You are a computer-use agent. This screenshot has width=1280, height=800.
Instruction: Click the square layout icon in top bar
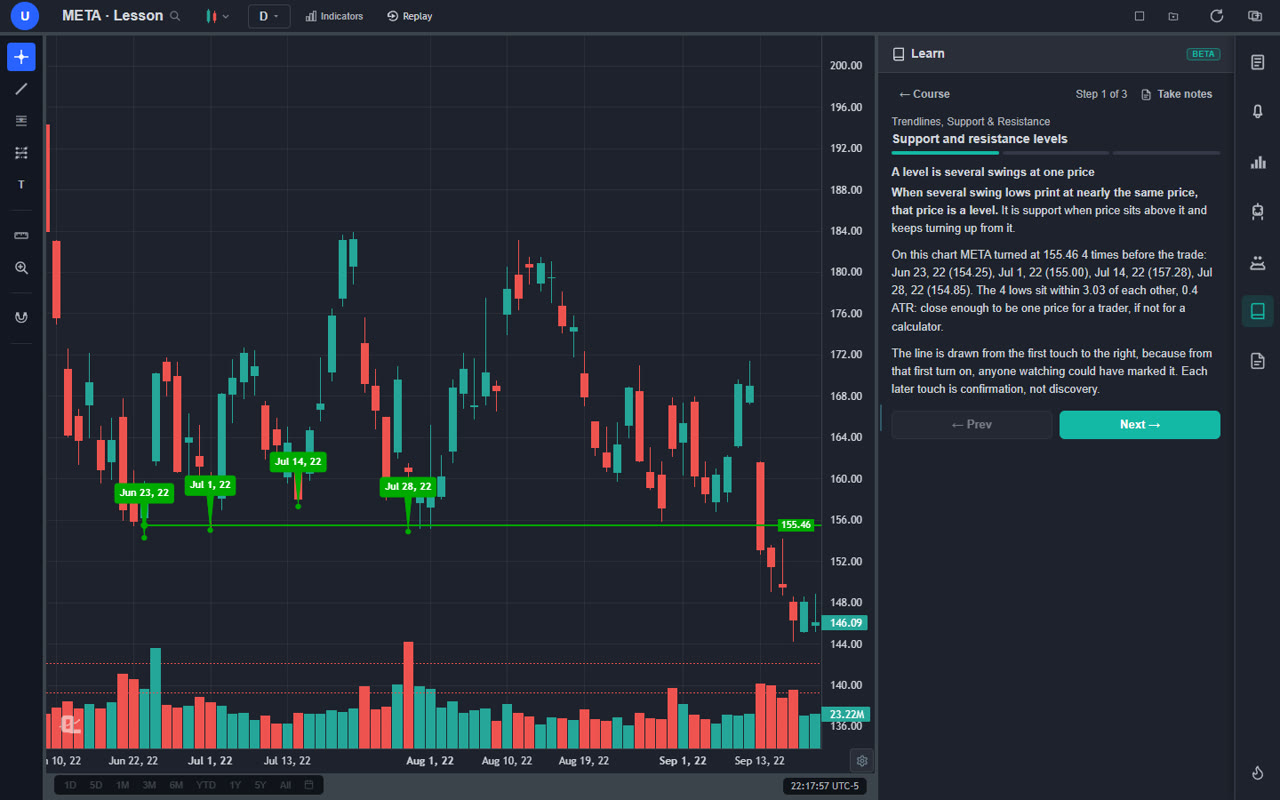(x=1139, y=16)
